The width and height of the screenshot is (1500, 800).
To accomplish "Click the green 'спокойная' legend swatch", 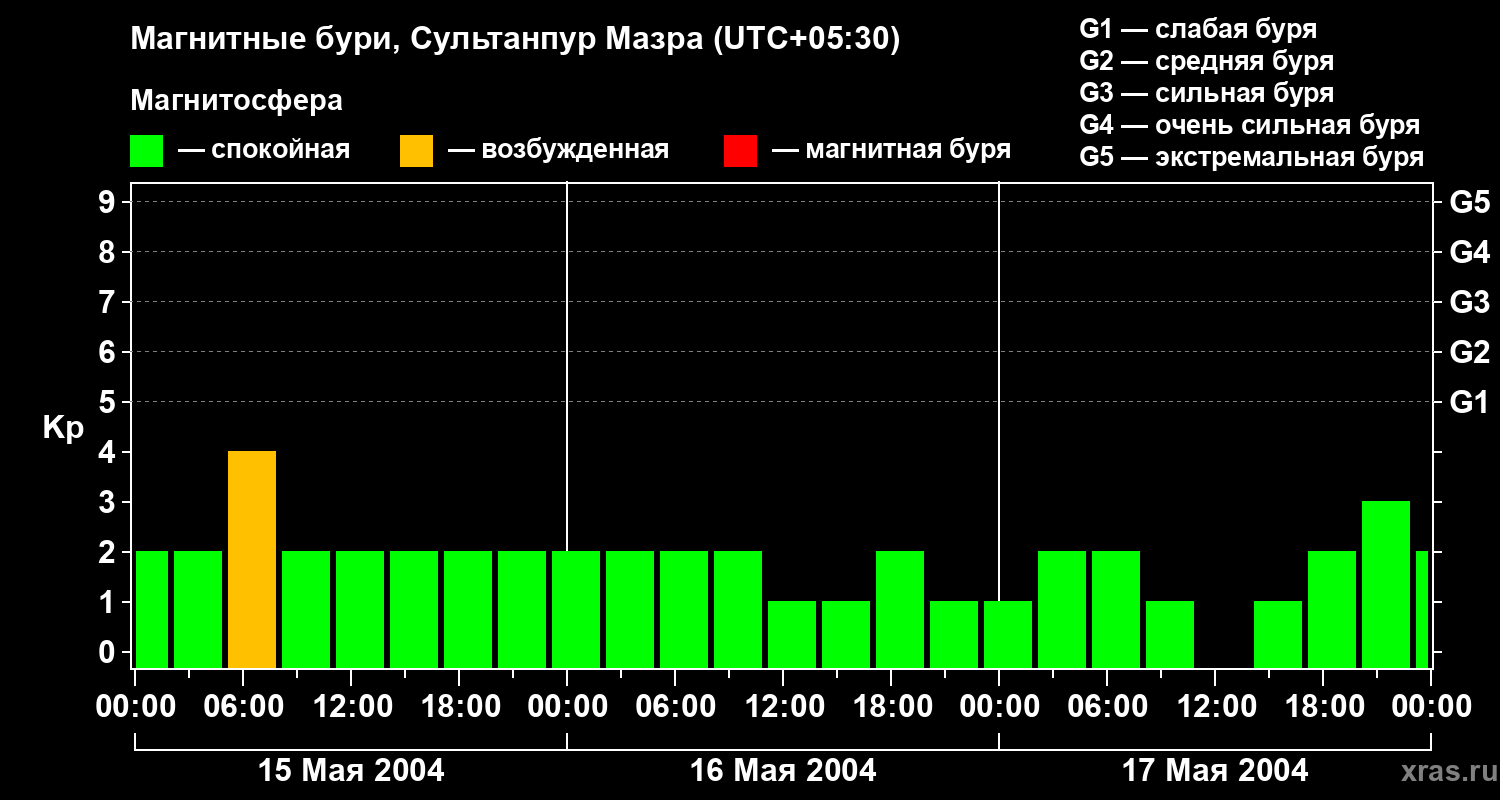I will [146, 151].
